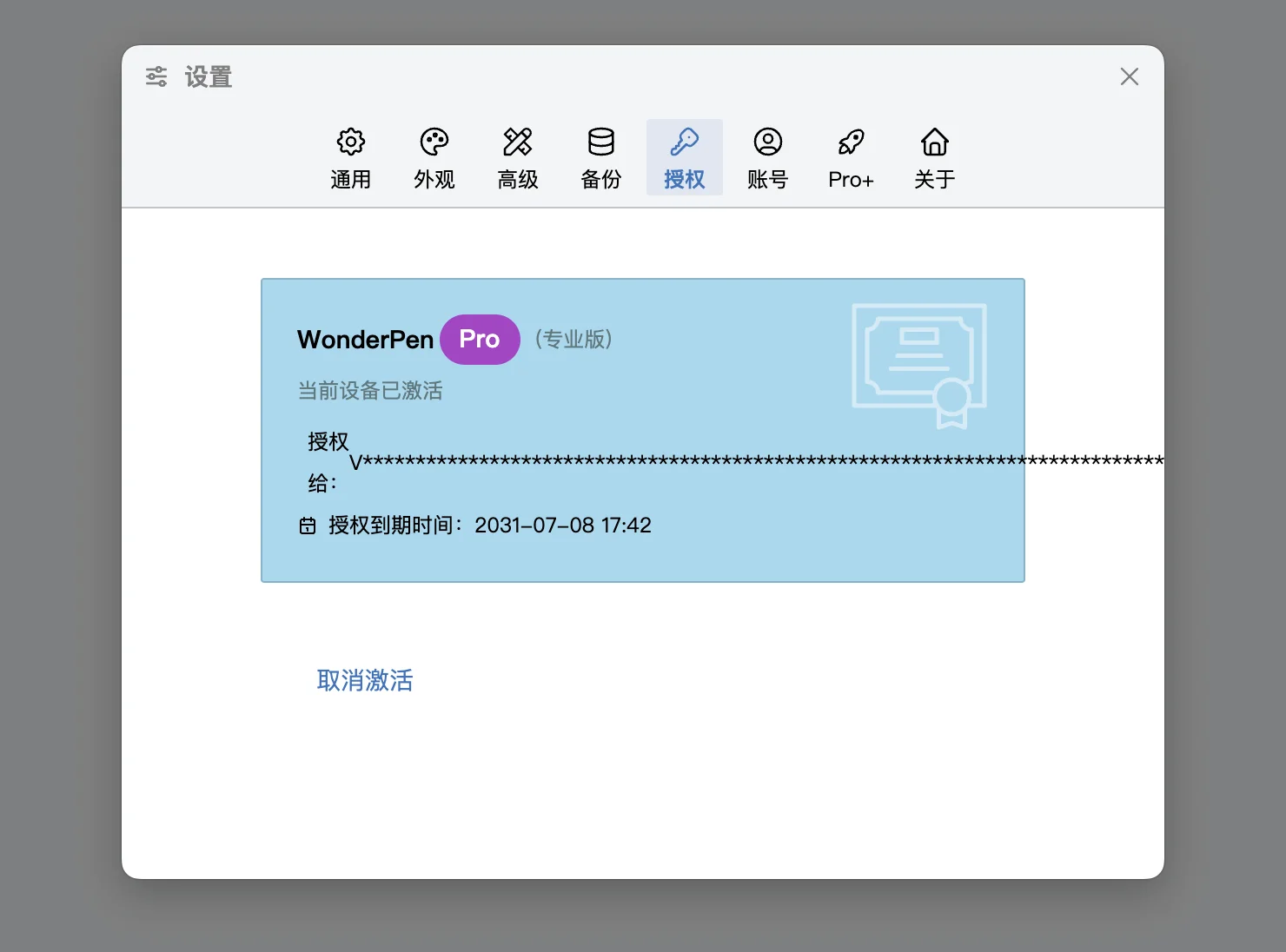Click the 取消激活 deactivate link
The height and width of the screenshot is (952, 1286).
coord(365,680)
